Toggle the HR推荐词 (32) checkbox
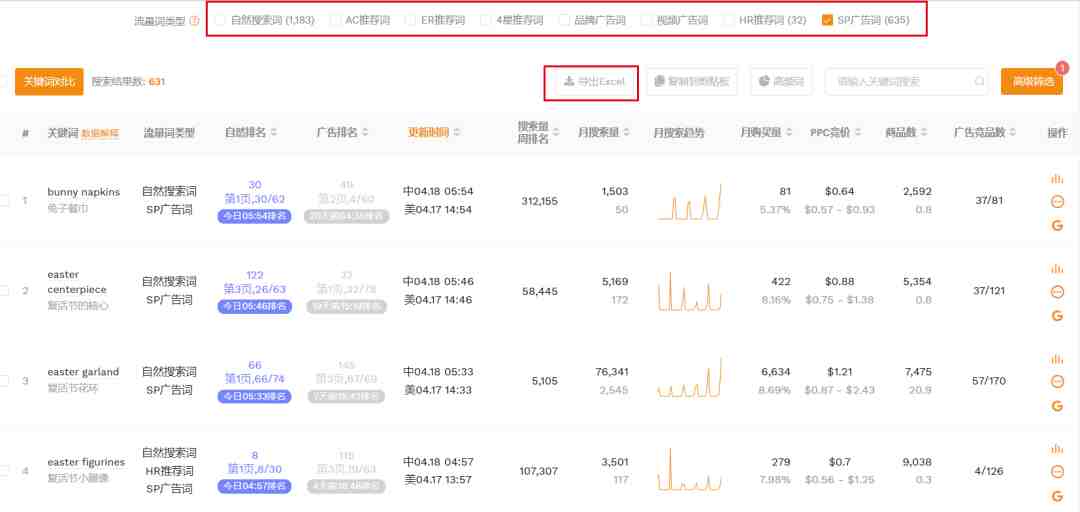 pyautogui.click(x=729, y=21)
